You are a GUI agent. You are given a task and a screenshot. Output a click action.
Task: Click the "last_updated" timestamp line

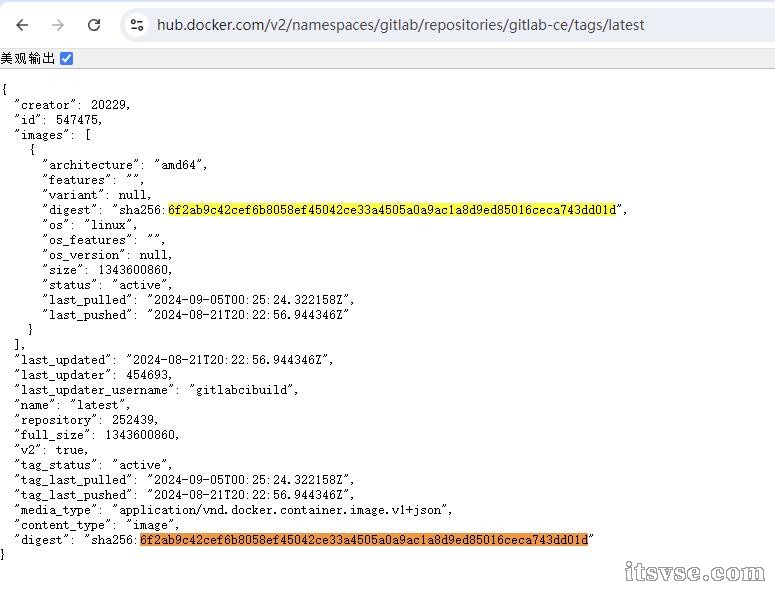click(x=173, y=360)
